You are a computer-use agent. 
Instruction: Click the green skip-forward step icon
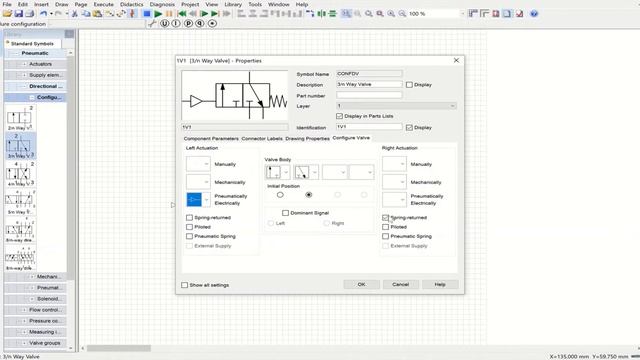click(x=215, y=13)
